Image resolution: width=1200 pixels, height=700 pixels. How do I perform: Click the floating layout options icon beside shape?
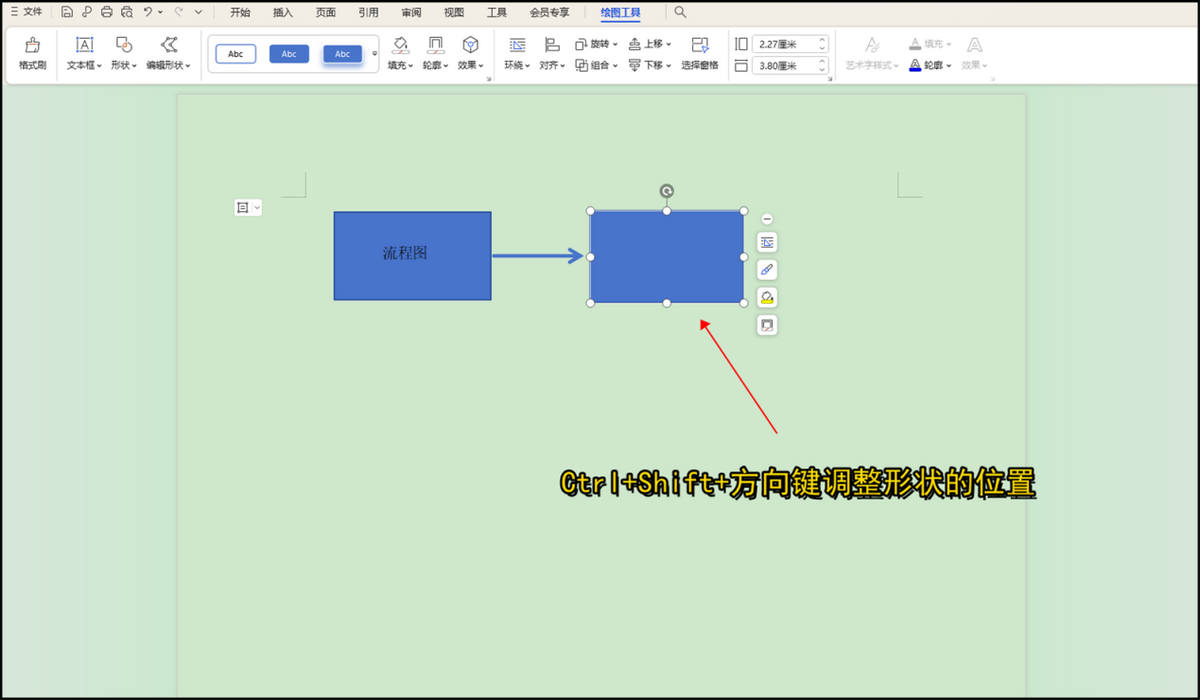click(x=767, y=242)
